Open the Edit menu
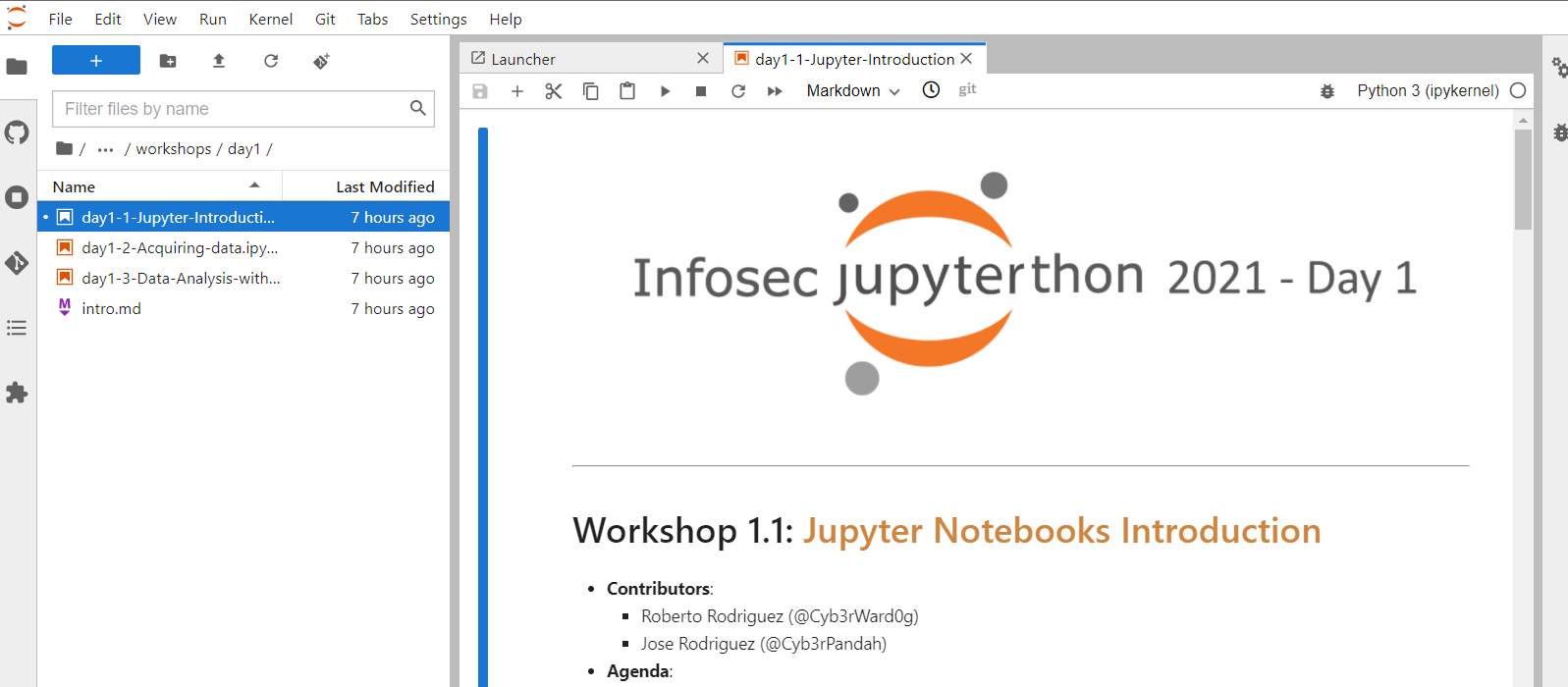Image resolution: width=1568 pixels, height=687 pixels. coord(108,19)
